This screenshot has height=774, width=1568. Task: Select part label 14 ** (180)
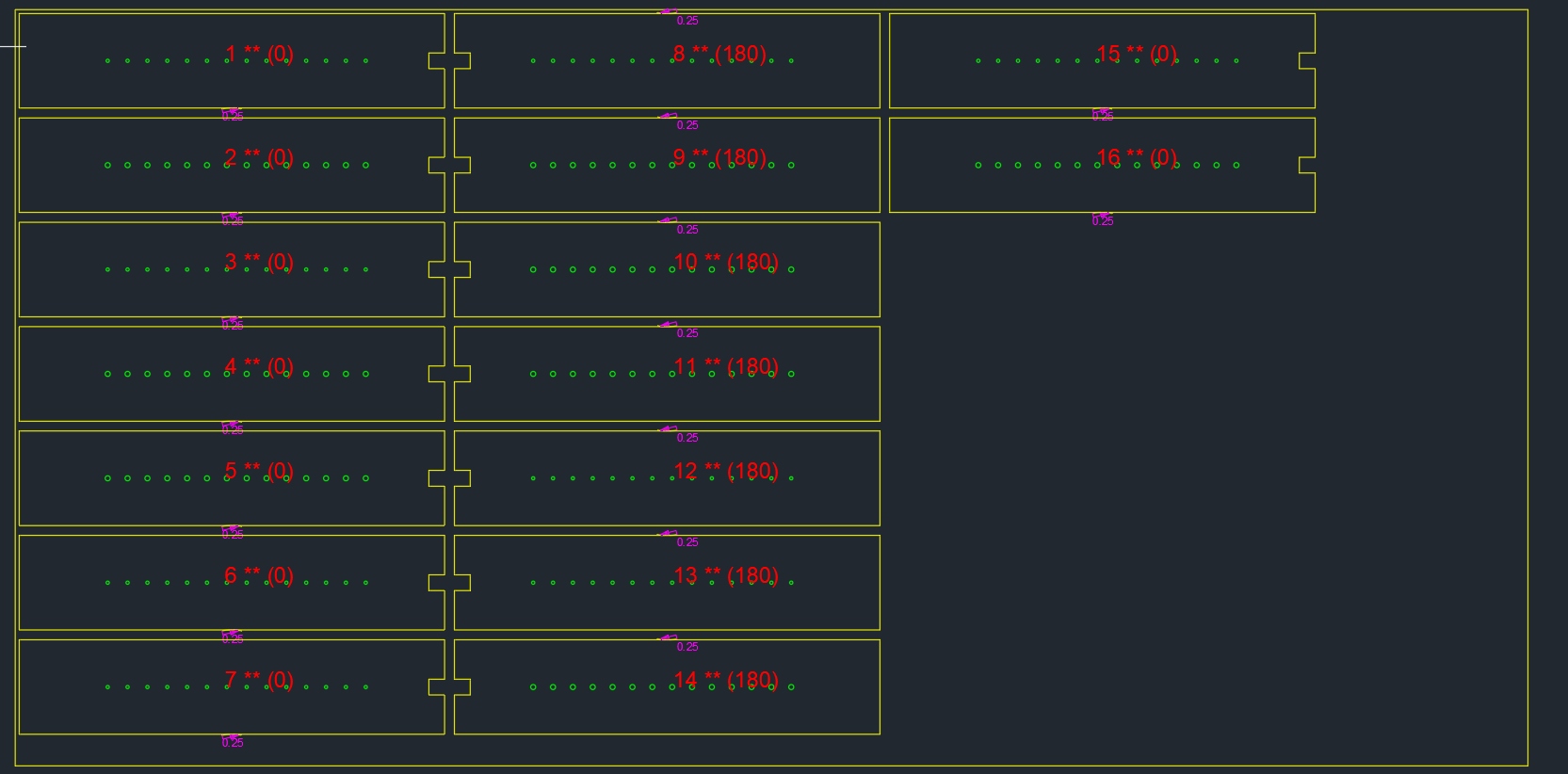pos(725,680)
